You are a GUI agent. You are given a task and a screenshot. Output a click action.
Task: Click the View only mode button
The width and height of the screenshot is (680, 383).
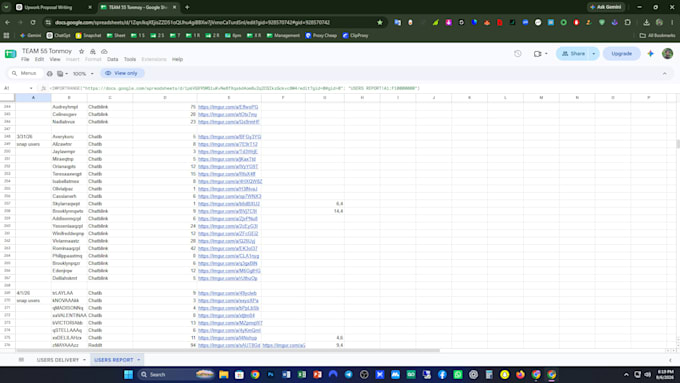click(121, 73)
